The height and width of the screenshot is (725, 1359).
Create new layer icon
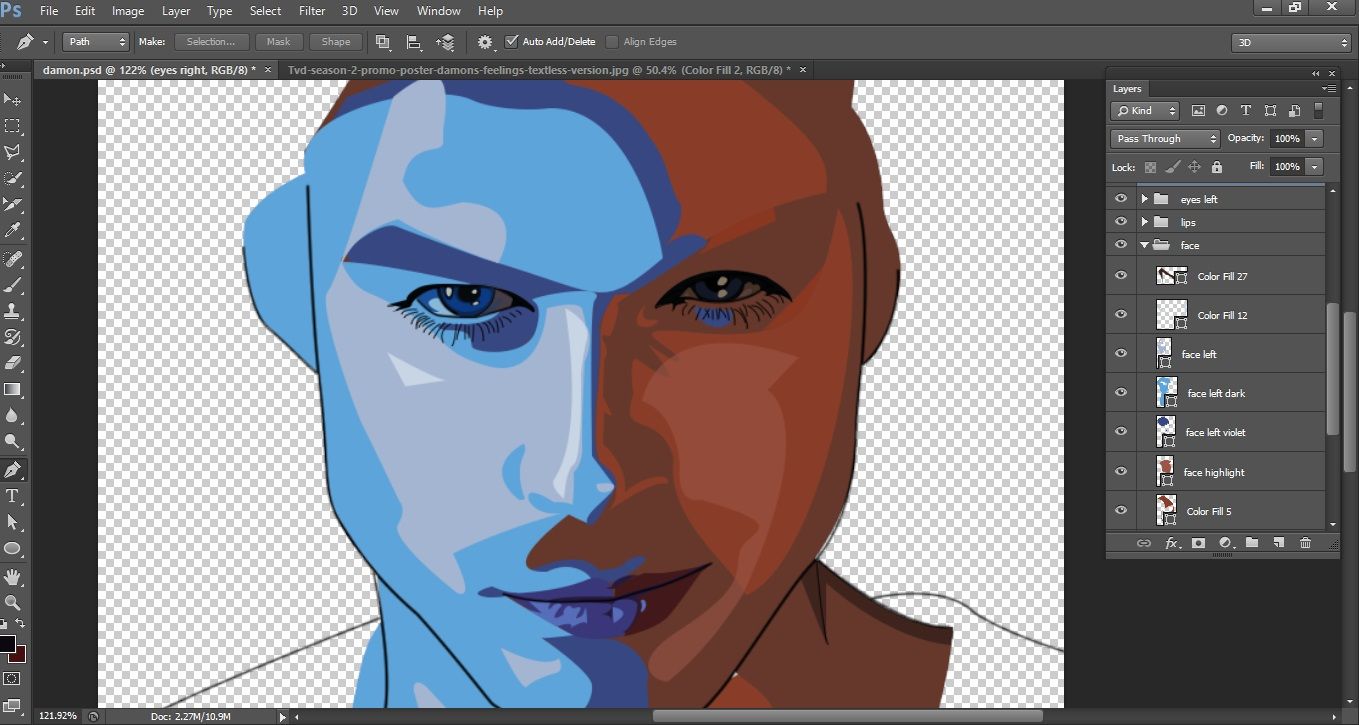click(1278, 543)
